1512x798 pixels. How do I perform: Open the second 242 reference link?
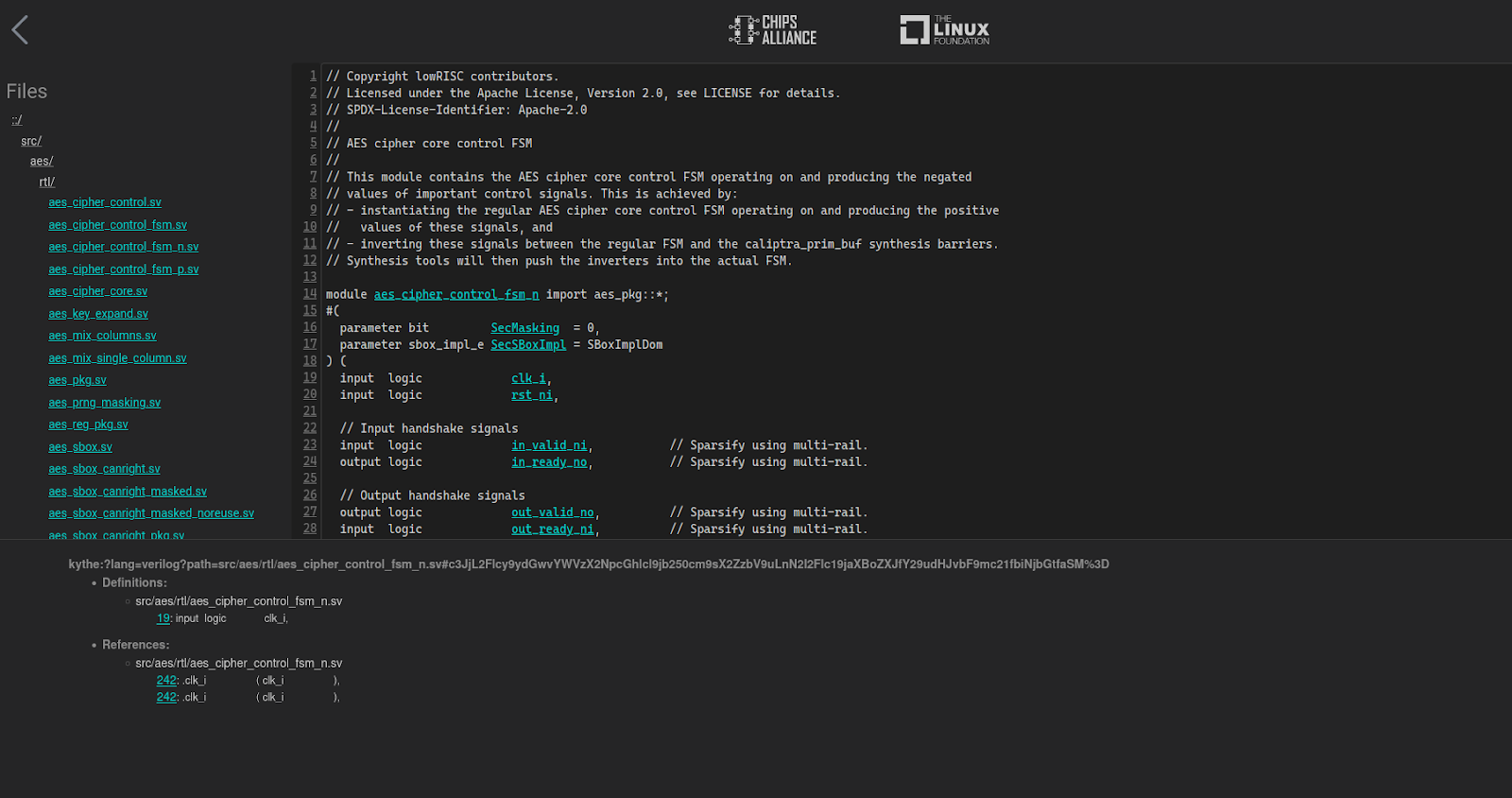click(166, 698)
